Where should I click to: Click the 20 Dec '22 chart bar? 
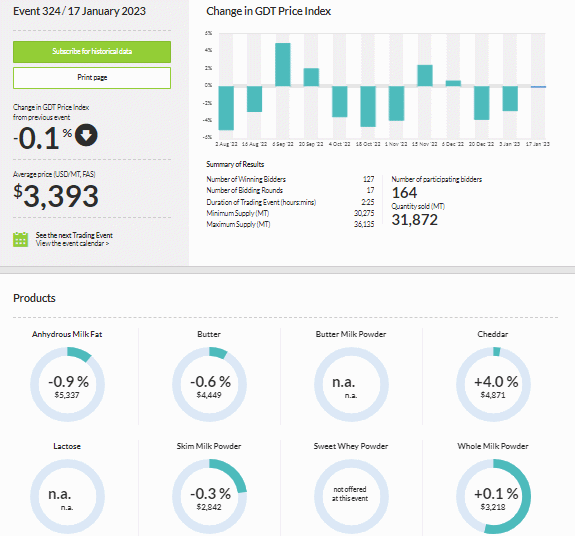click(x=481, y=103)
